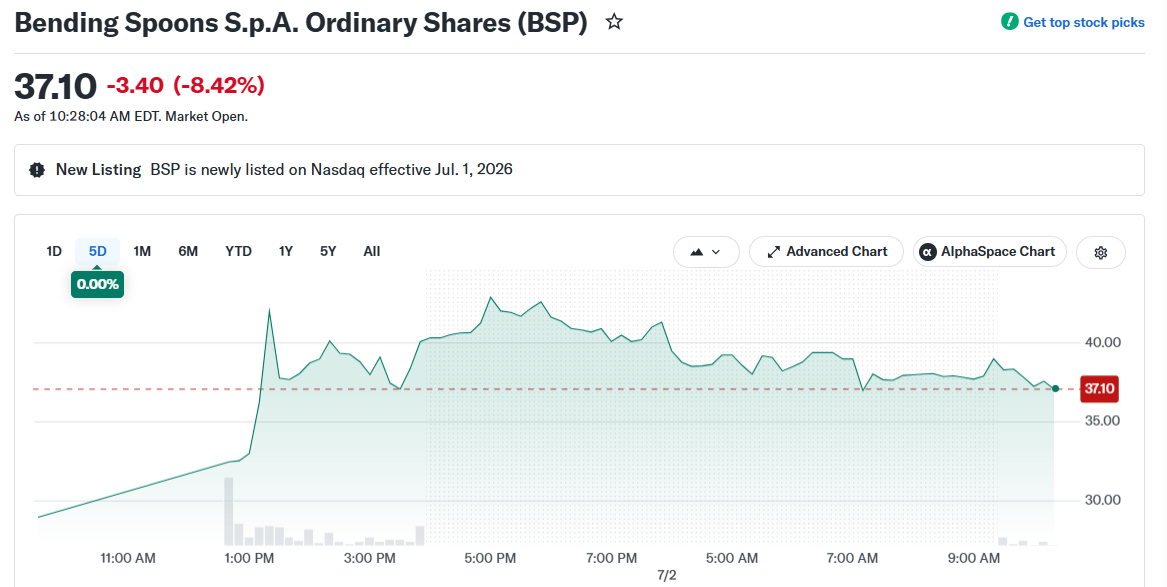Select the 5D range tab
Viewport: 1167px width, 587px height.
pos(97,251)
